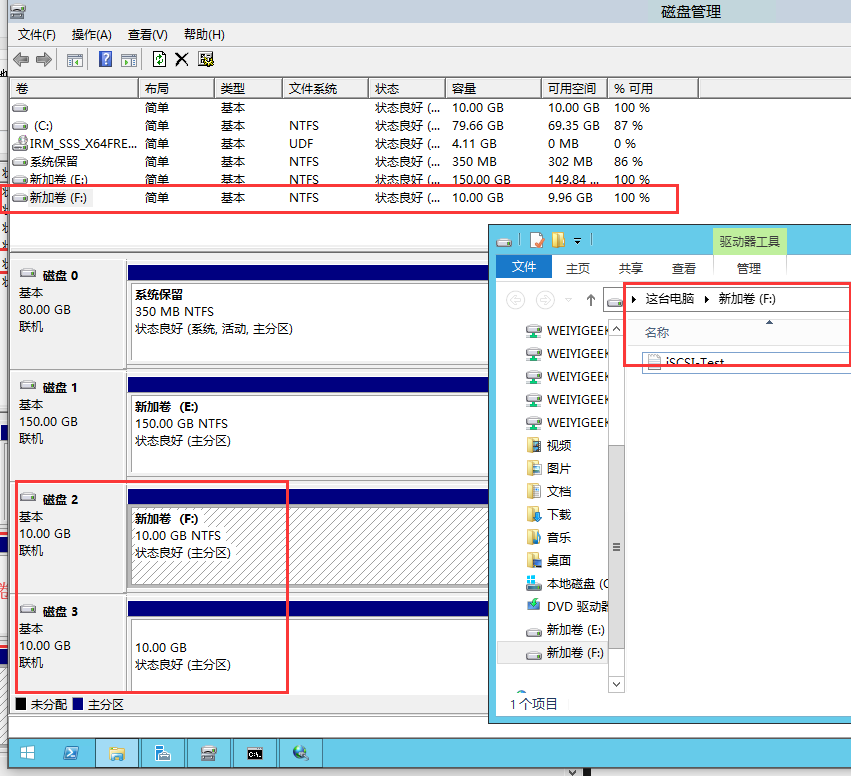
Task: Click the Explorer Forward navigation button
Action: (x=545, y=300)
